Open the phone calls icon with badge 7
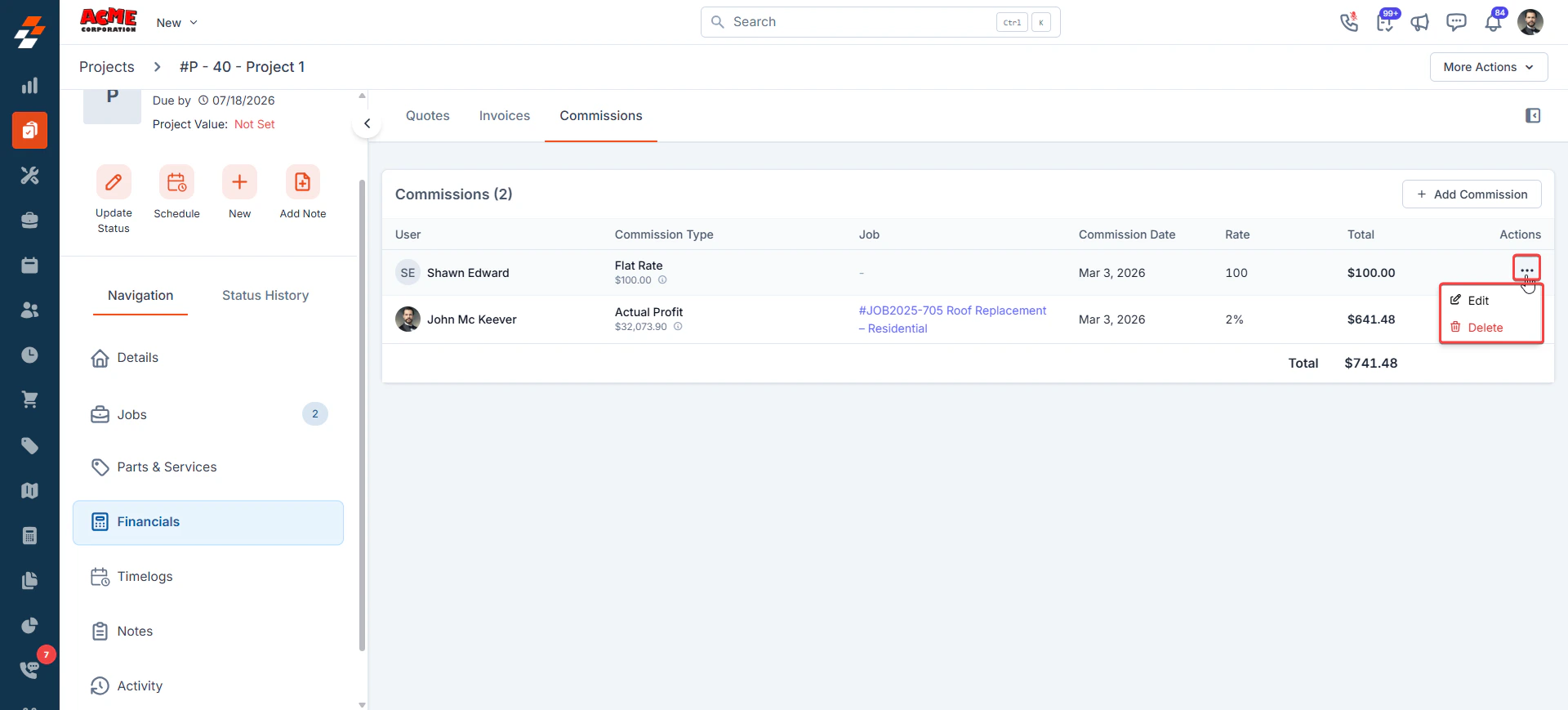1568x710 pixels. (29, 669)
